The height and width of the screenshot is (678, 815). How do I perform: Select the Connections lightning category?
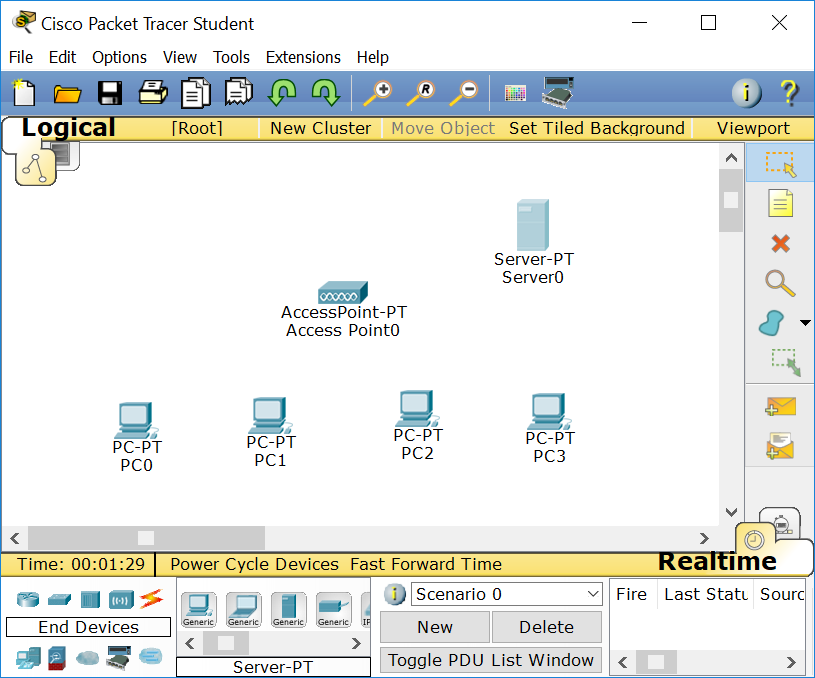[x=151, y=599]
